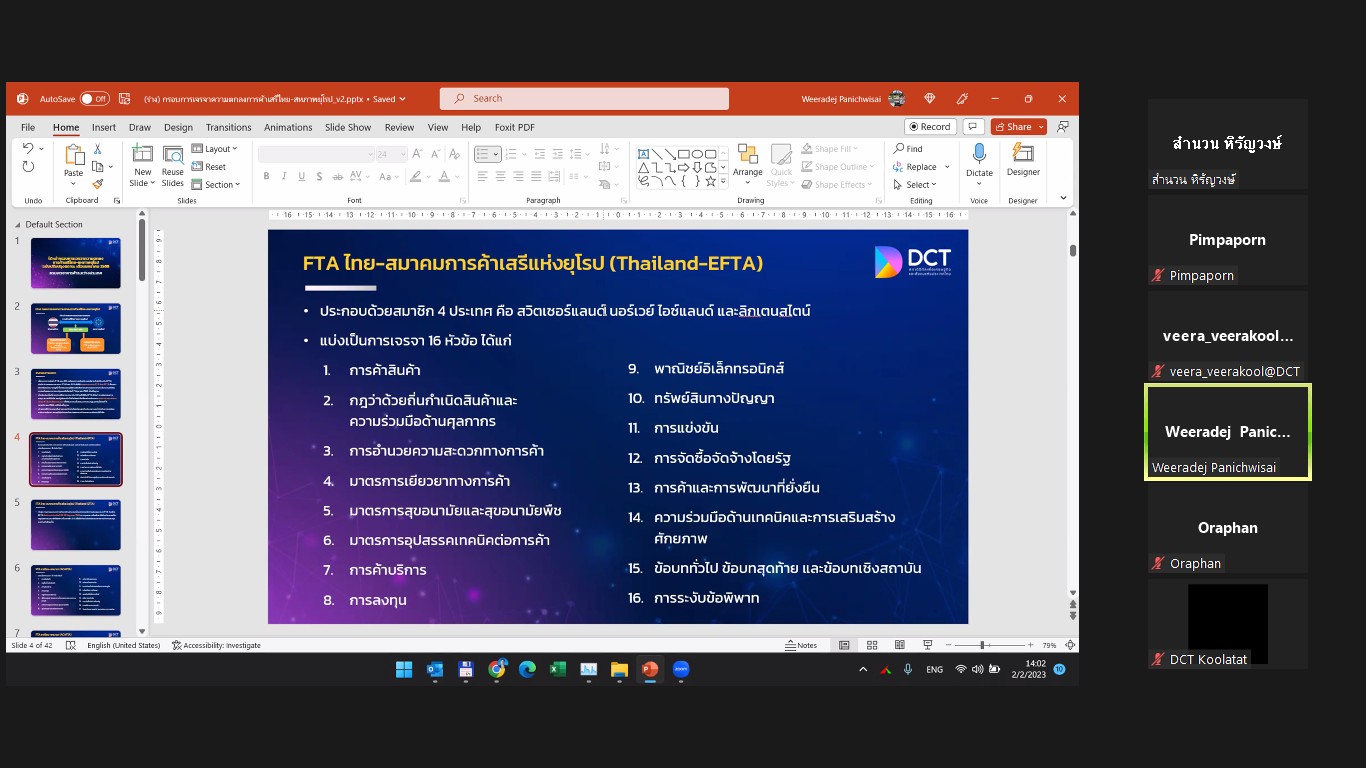Open the Select dropdown in Editing

pyautogui.click(x=915, y=185)
